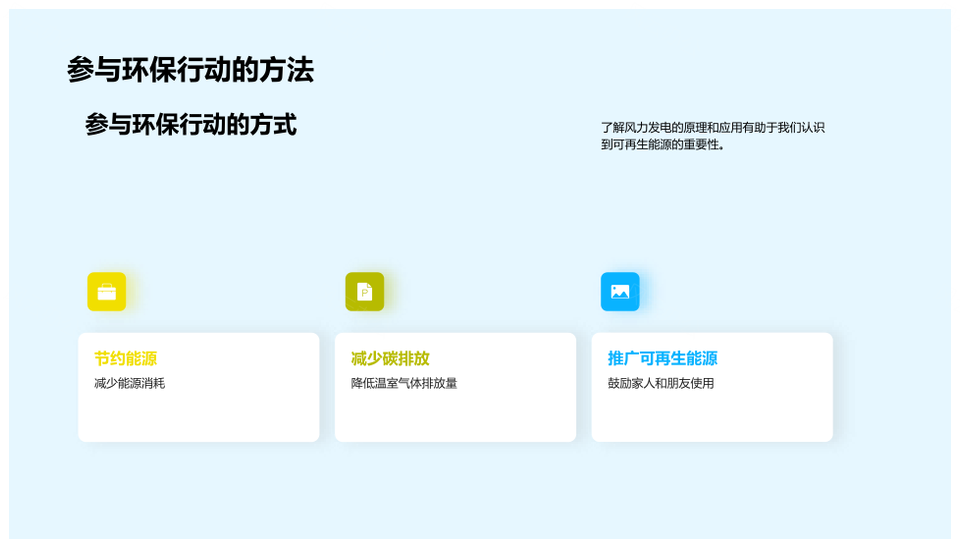This screenshot has height=548, width=960.
Task: Click blank lower area of 推广可再生能源 card
Action: pyautogui.click(x=712, y=418)
